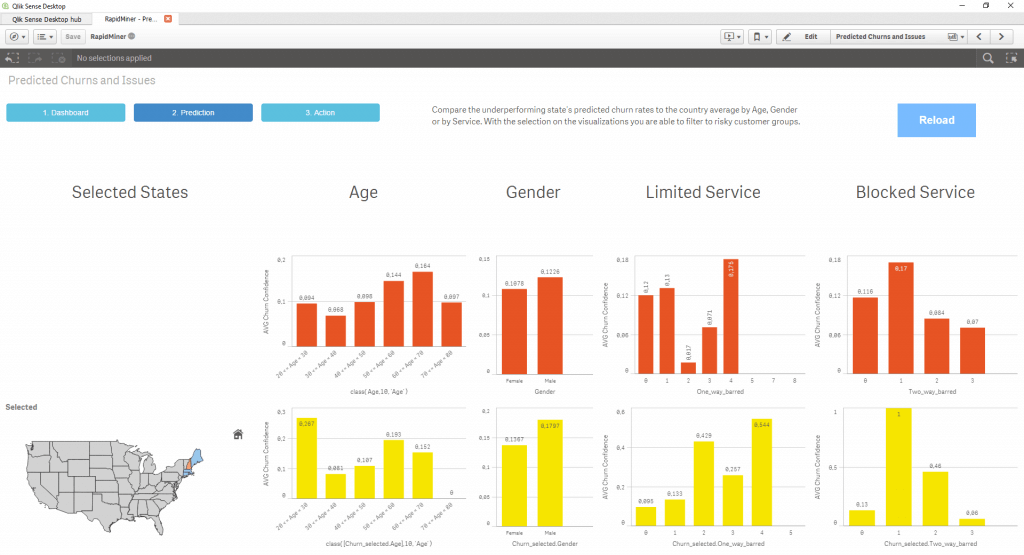Go to the previous sheet
Screen dimensions: 1024x555
tap(979, 37)
